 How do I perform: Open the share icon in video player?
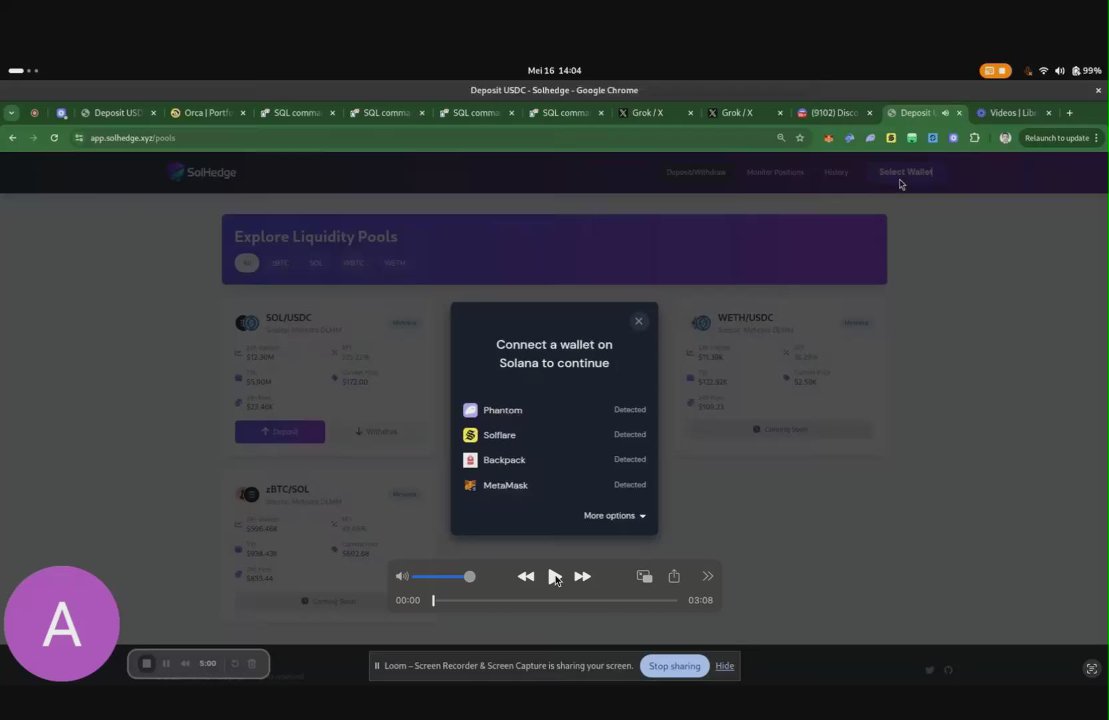click(674, 576)
